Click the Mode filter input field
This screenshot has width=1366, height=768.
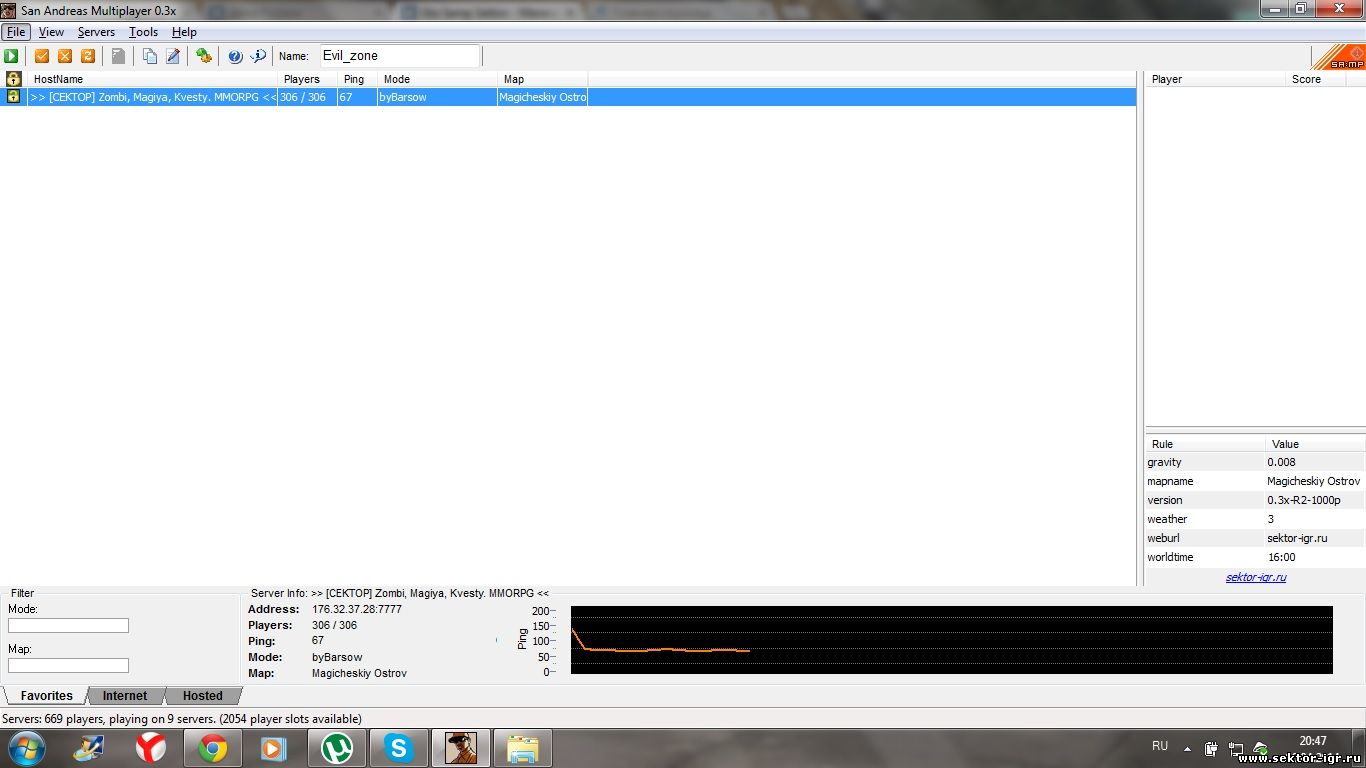pyautogui.click(x=68, y=625)
